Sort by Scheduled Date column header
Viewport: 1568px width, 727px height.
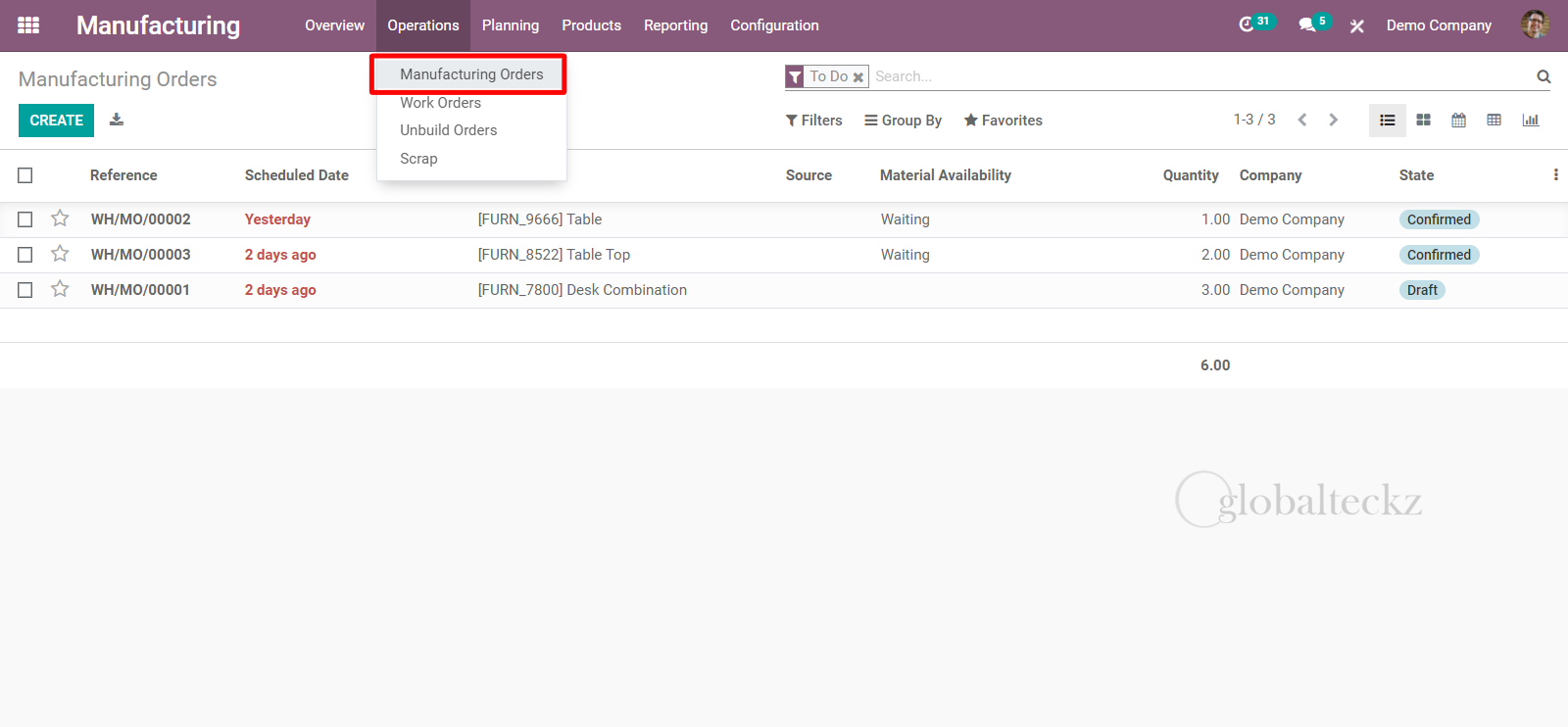tap(297, 175)
